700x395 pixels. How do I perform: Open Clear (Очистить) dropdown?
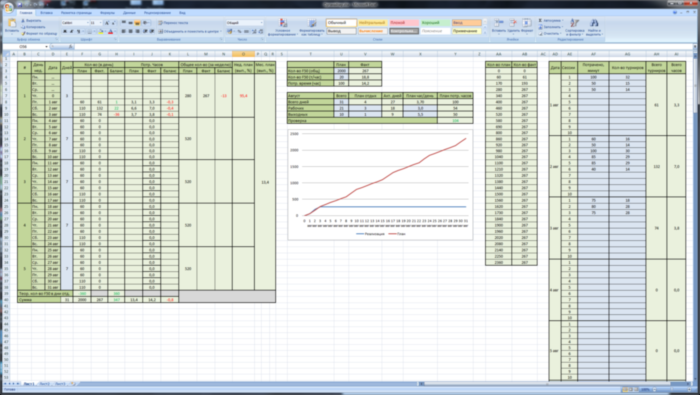click(550, 33)
